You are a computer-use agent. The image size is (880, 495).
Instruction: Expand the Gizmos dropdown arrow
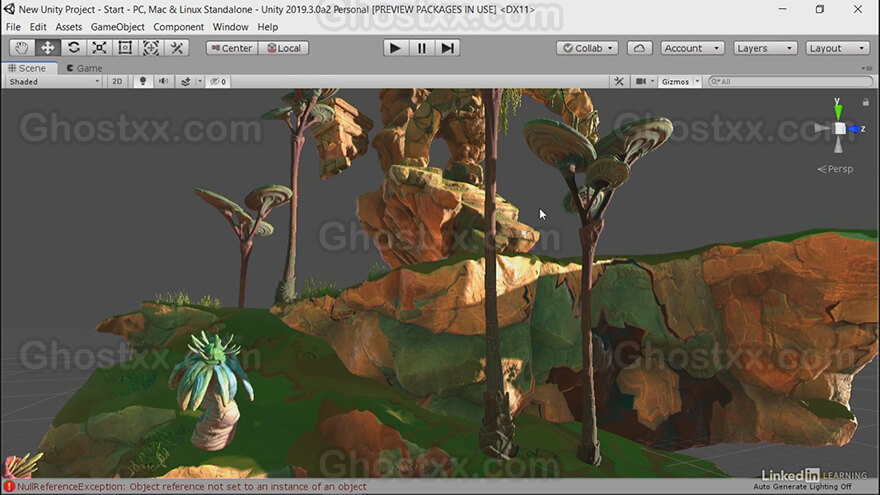697,81
